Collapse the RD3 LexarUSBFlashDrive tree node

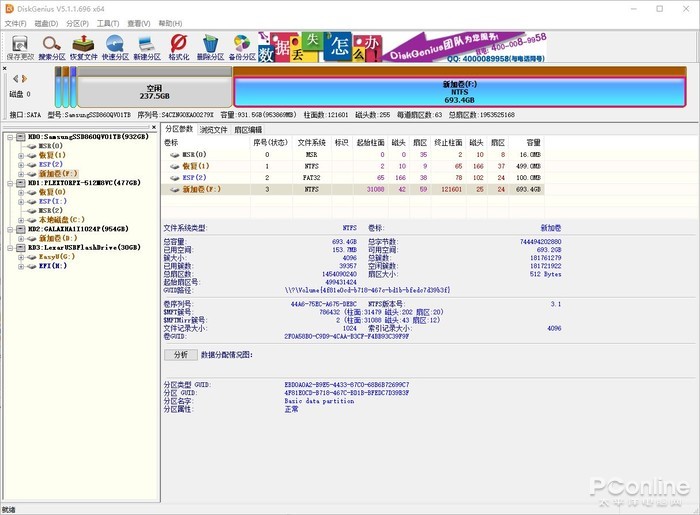(10, 248)
